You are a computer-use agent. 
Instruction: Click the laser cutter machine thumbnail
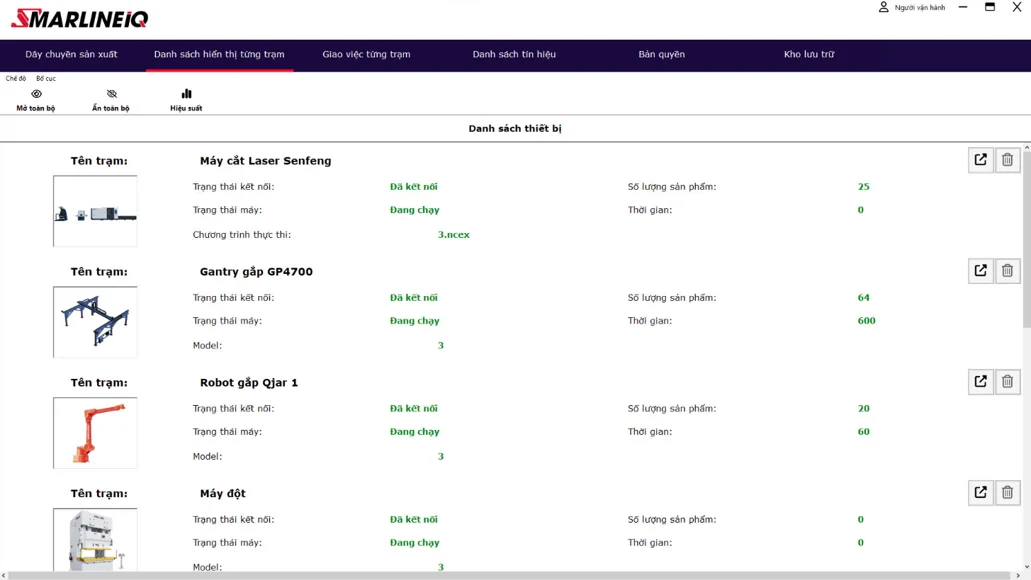click(95, 211)
